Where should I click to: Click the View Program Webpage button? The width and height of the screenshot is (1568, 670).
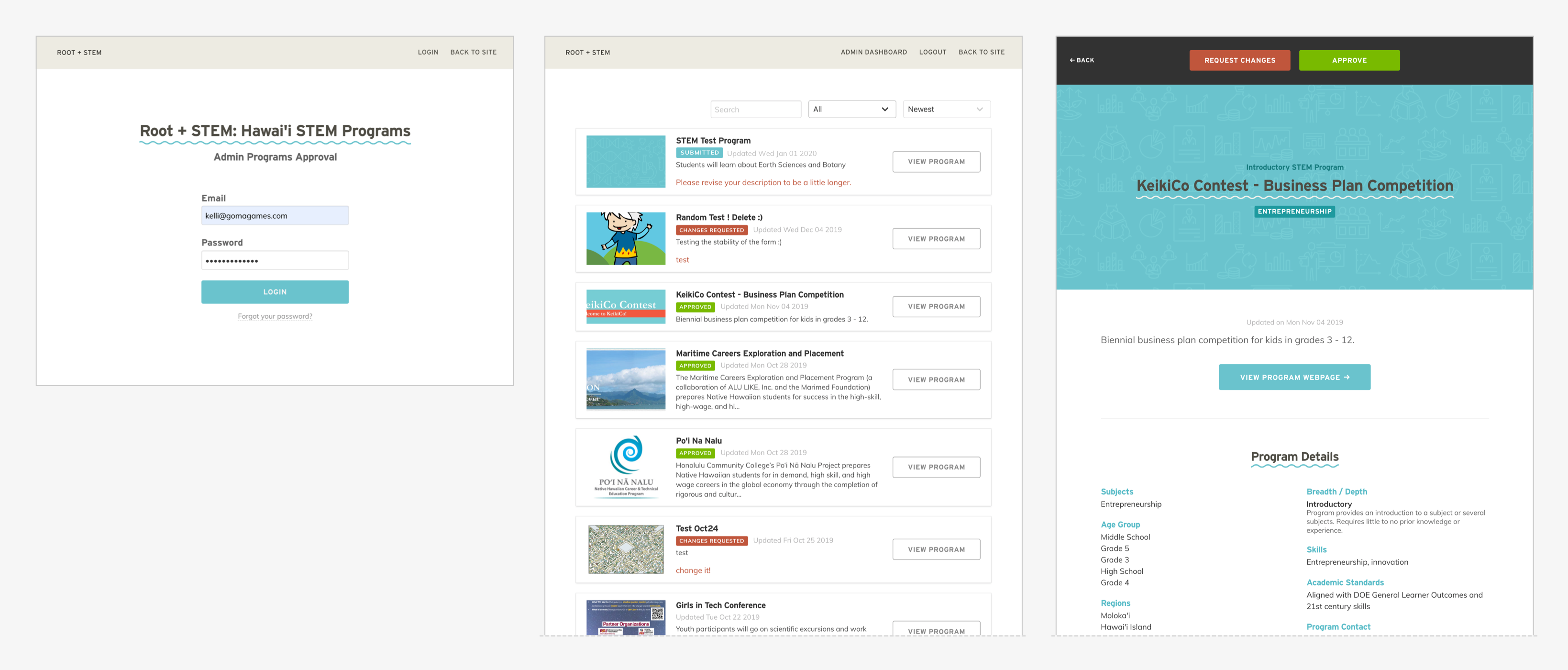[1294, 378]
